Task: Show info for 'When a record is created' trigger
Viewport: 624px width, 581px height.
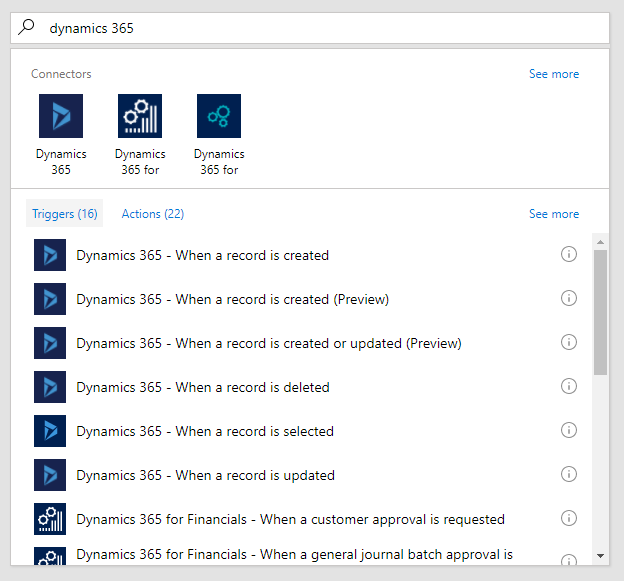Action: 569,255
